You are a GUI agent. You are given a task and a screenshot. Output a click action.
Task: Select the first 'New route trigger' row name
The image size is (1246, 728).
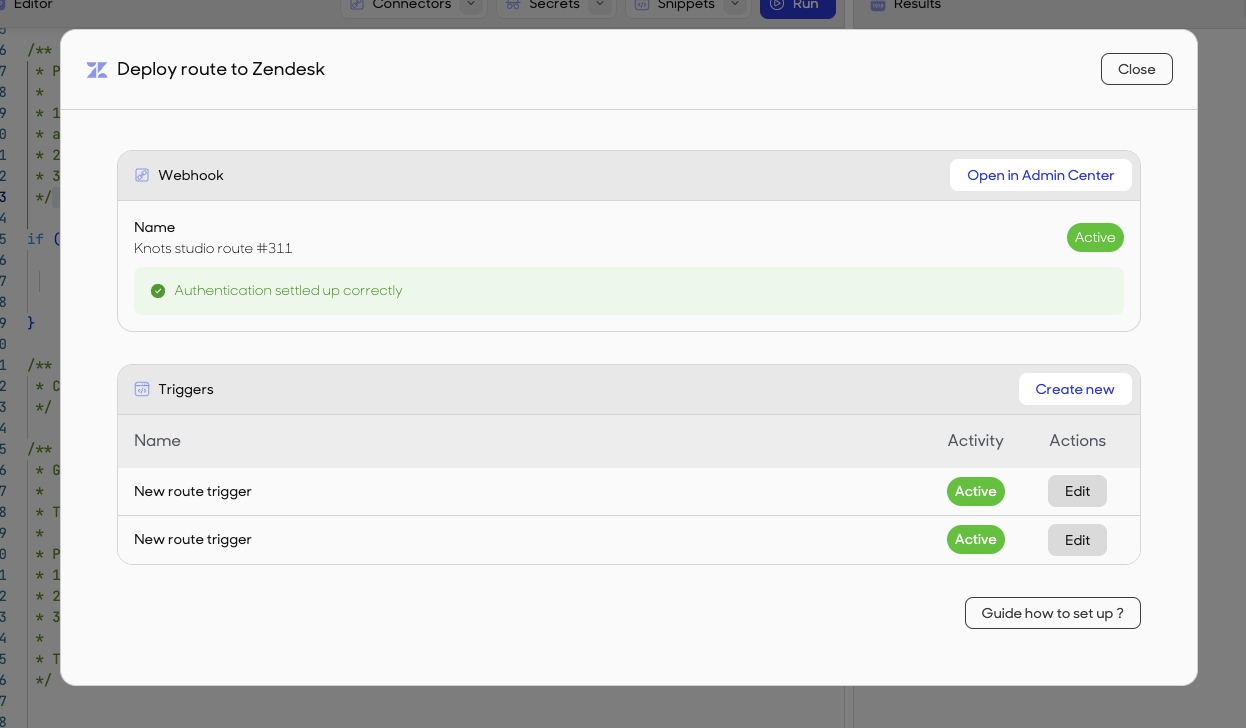pyautogui.click(x=193, y=491)
